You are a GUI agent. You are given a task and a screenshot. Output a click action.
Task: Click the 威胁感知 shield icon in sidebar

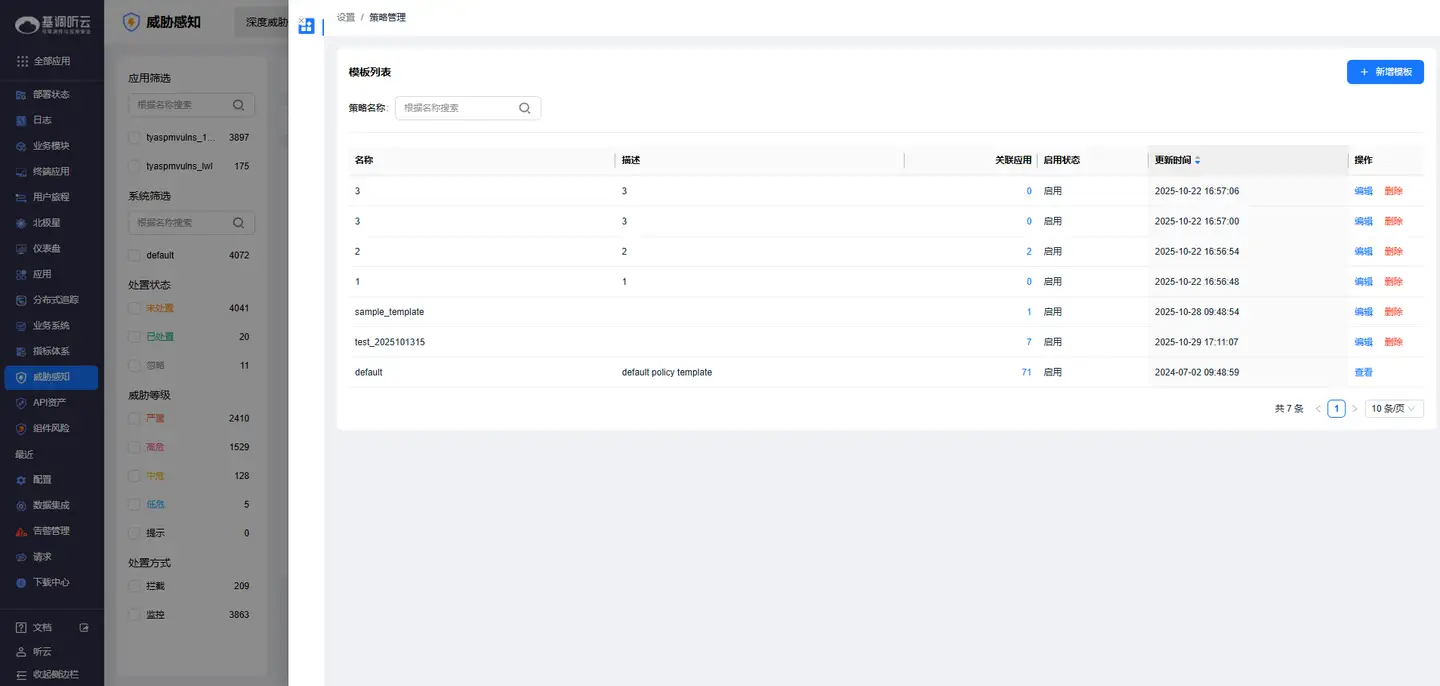[x=21, y=377]
